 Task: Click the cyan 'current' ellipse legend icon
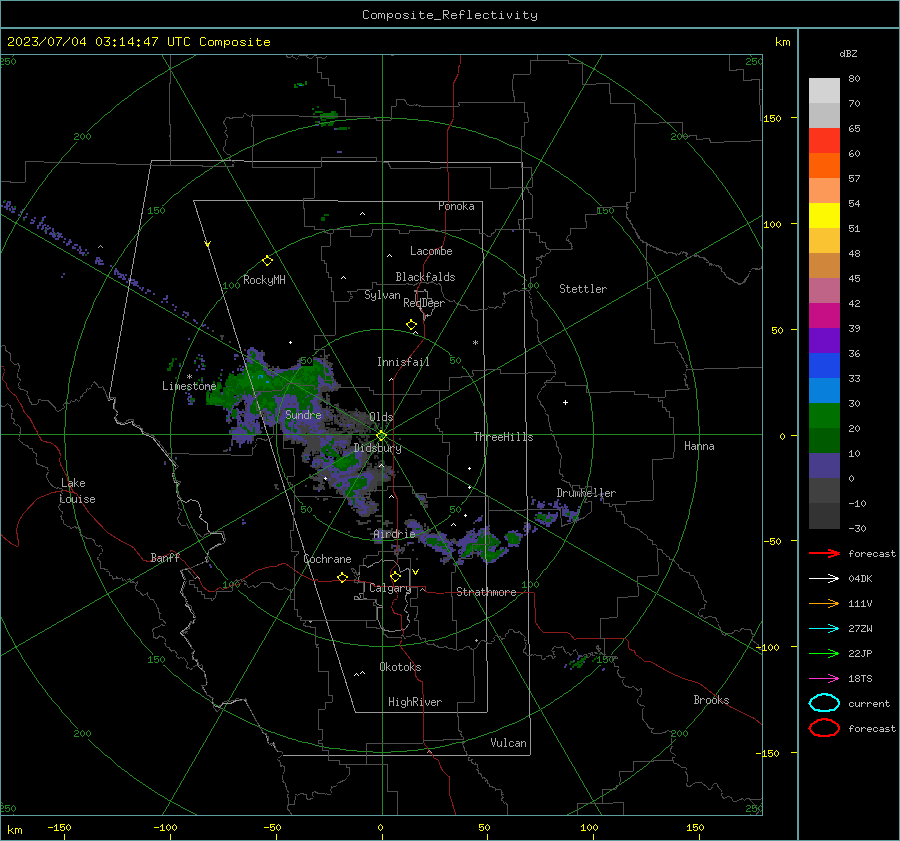[x=824, y=703]
